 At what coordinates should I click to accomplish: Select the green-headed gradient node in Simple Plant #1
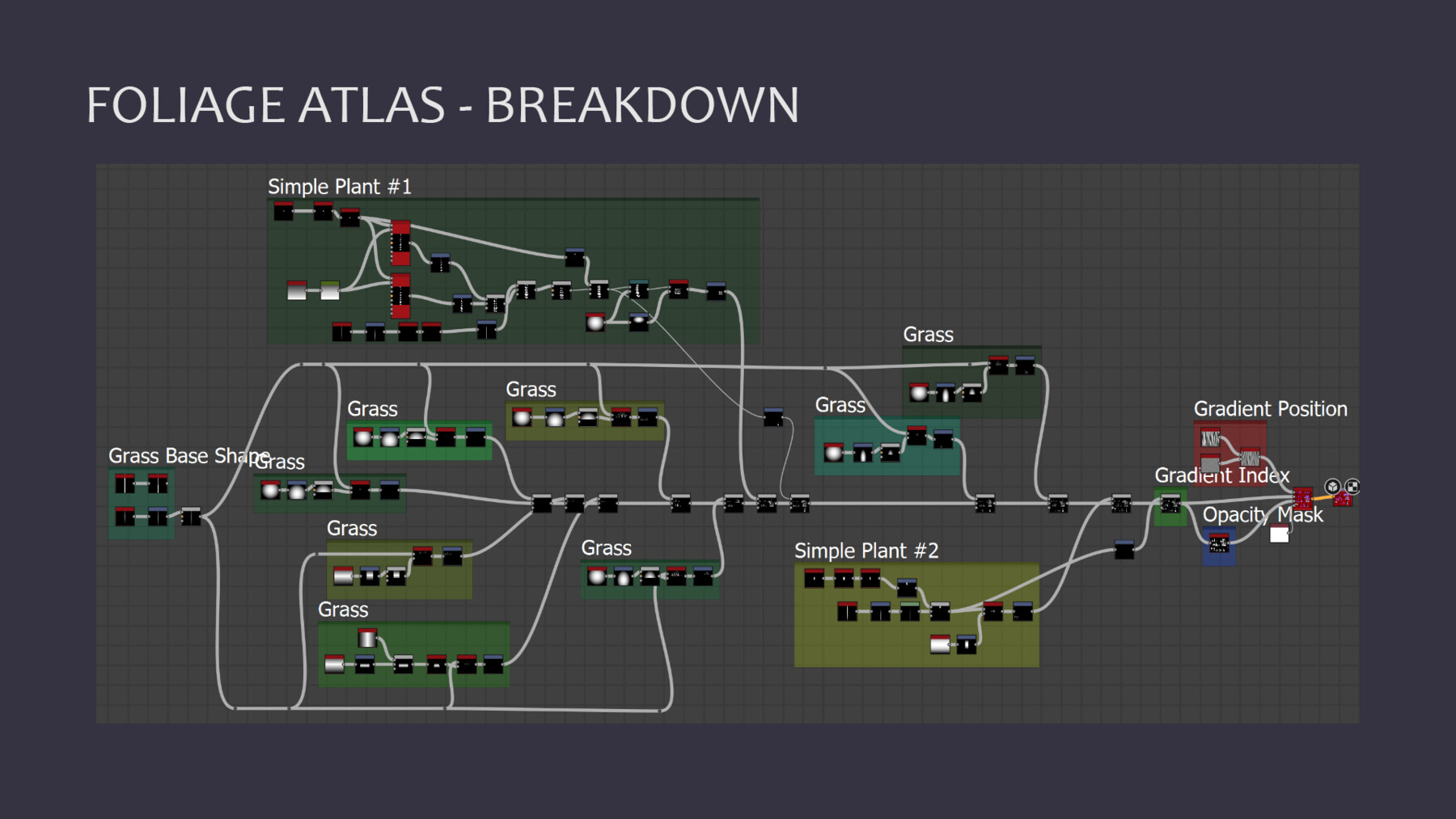(x=328, y=290)
